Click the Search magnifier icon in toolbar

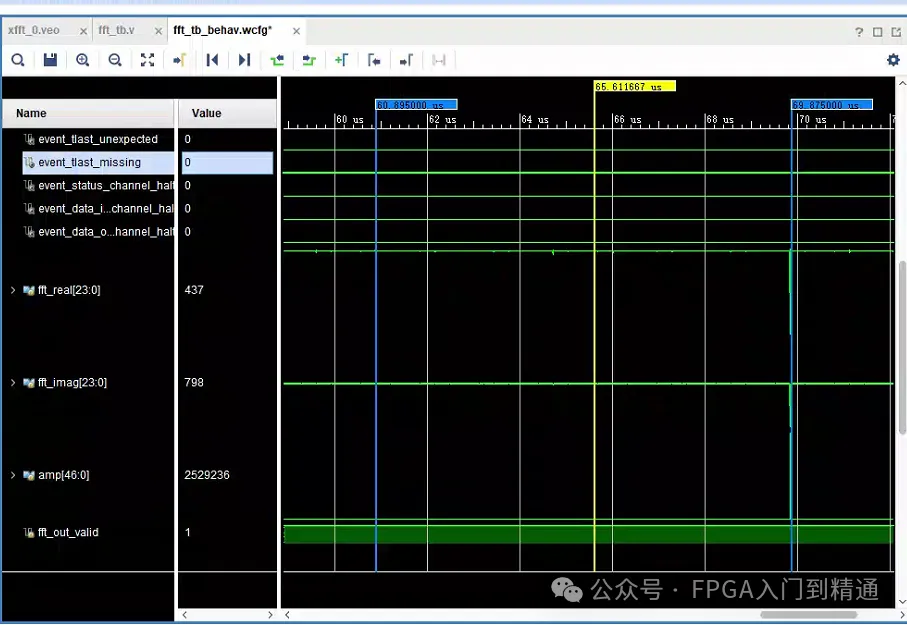[18, 60]
